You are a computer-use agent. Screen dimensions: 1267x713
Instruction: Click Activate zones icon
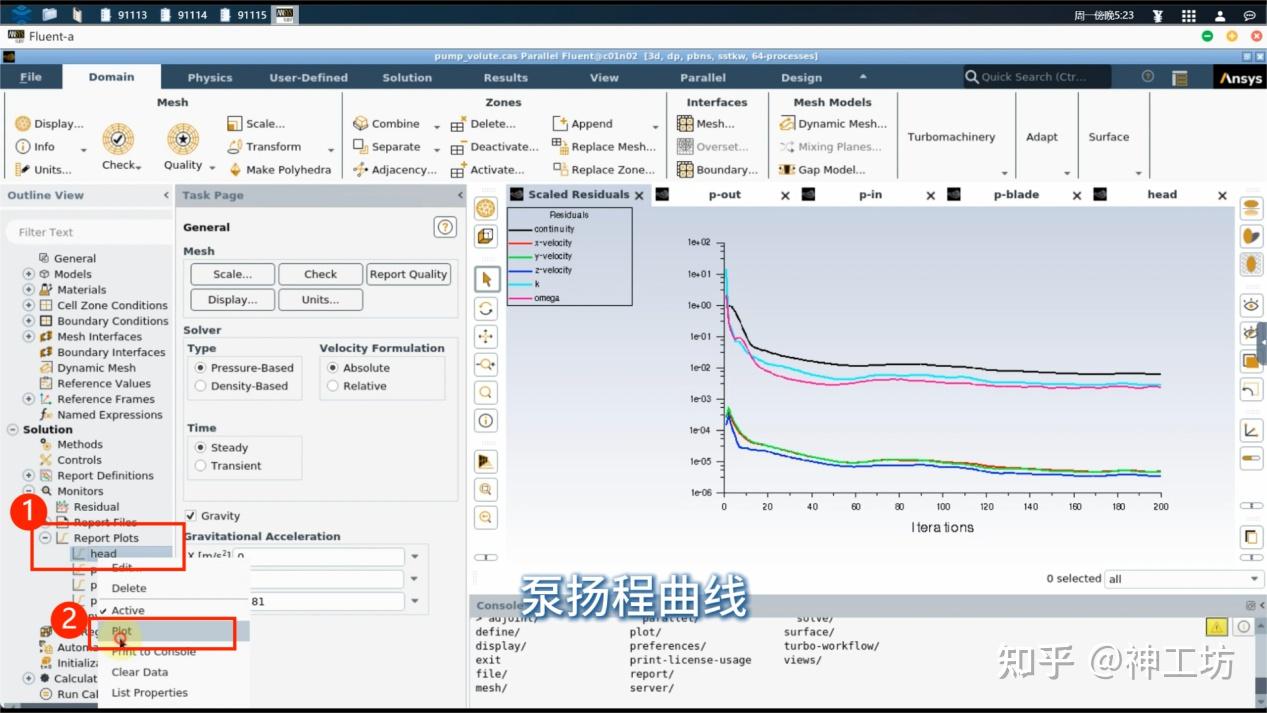pos(458,170)
